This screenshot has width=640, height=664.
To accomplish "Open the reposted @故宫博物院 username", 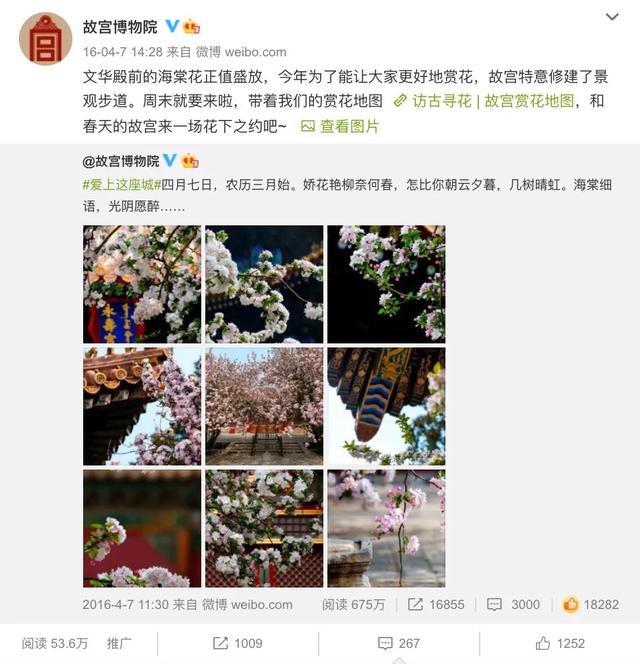I will (x=121, y=161).
